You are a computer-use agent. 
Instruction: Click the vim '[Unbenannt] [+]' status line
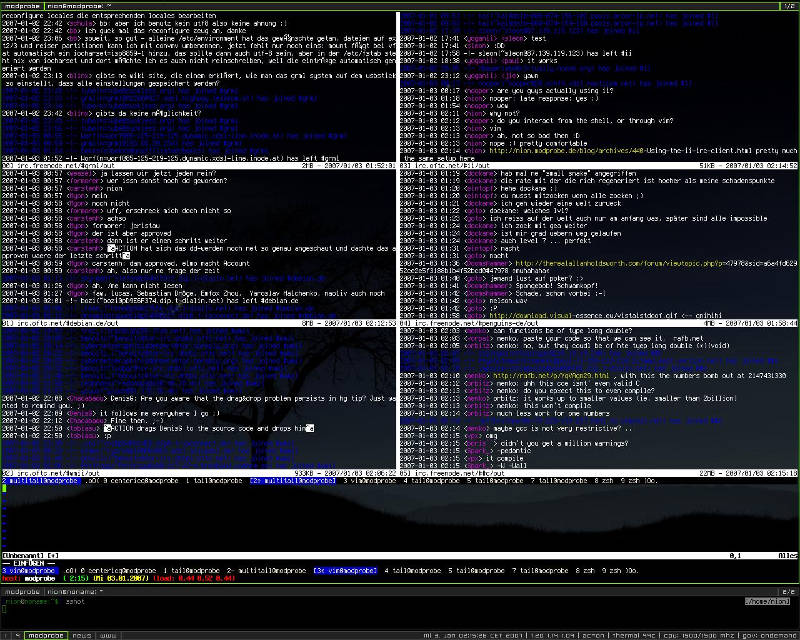point(399,555)
